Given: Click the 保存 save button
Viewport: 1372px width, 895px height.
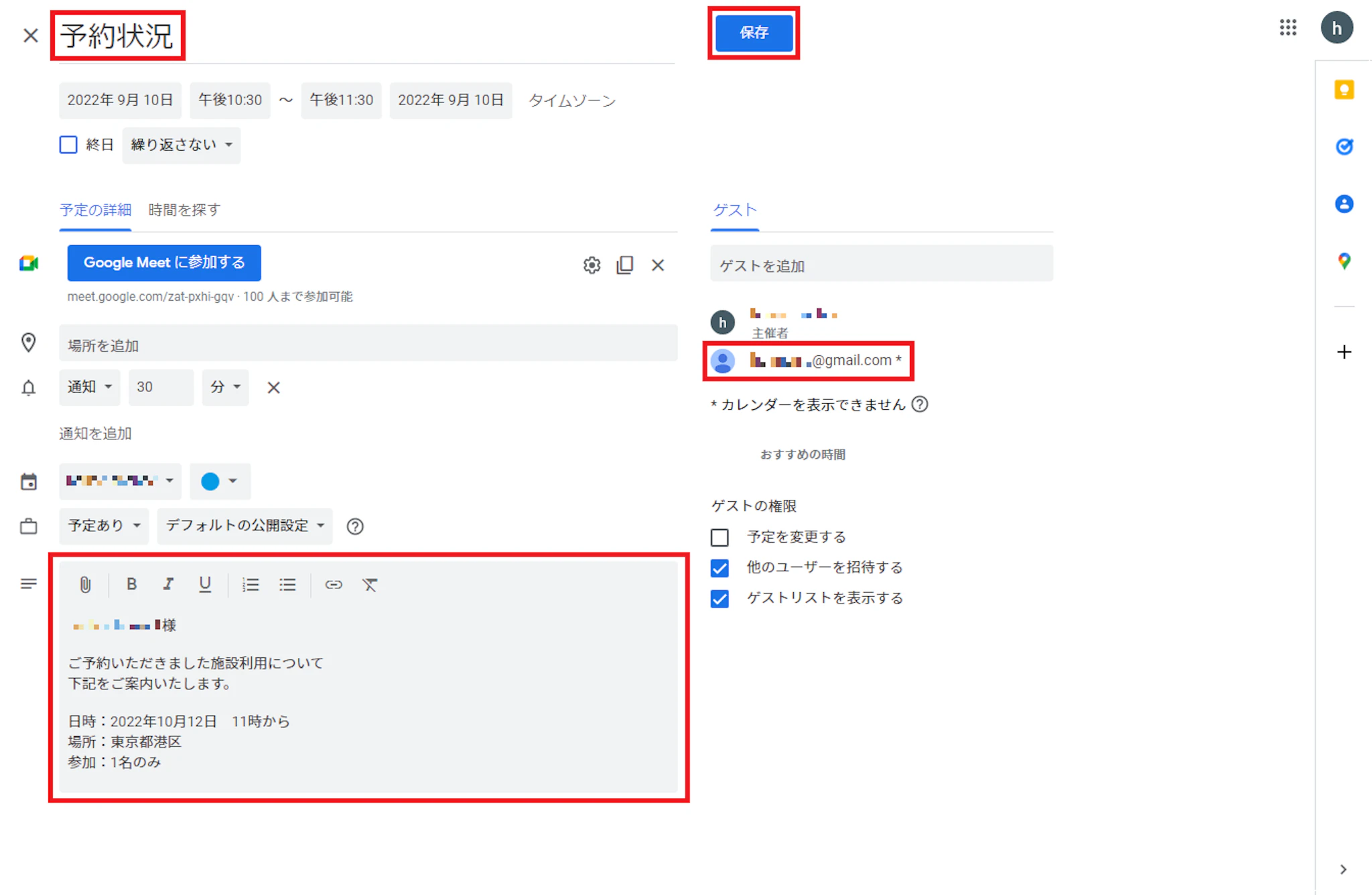Looking at the screenshot, I should pyautogui.click(x=754, y=33).
